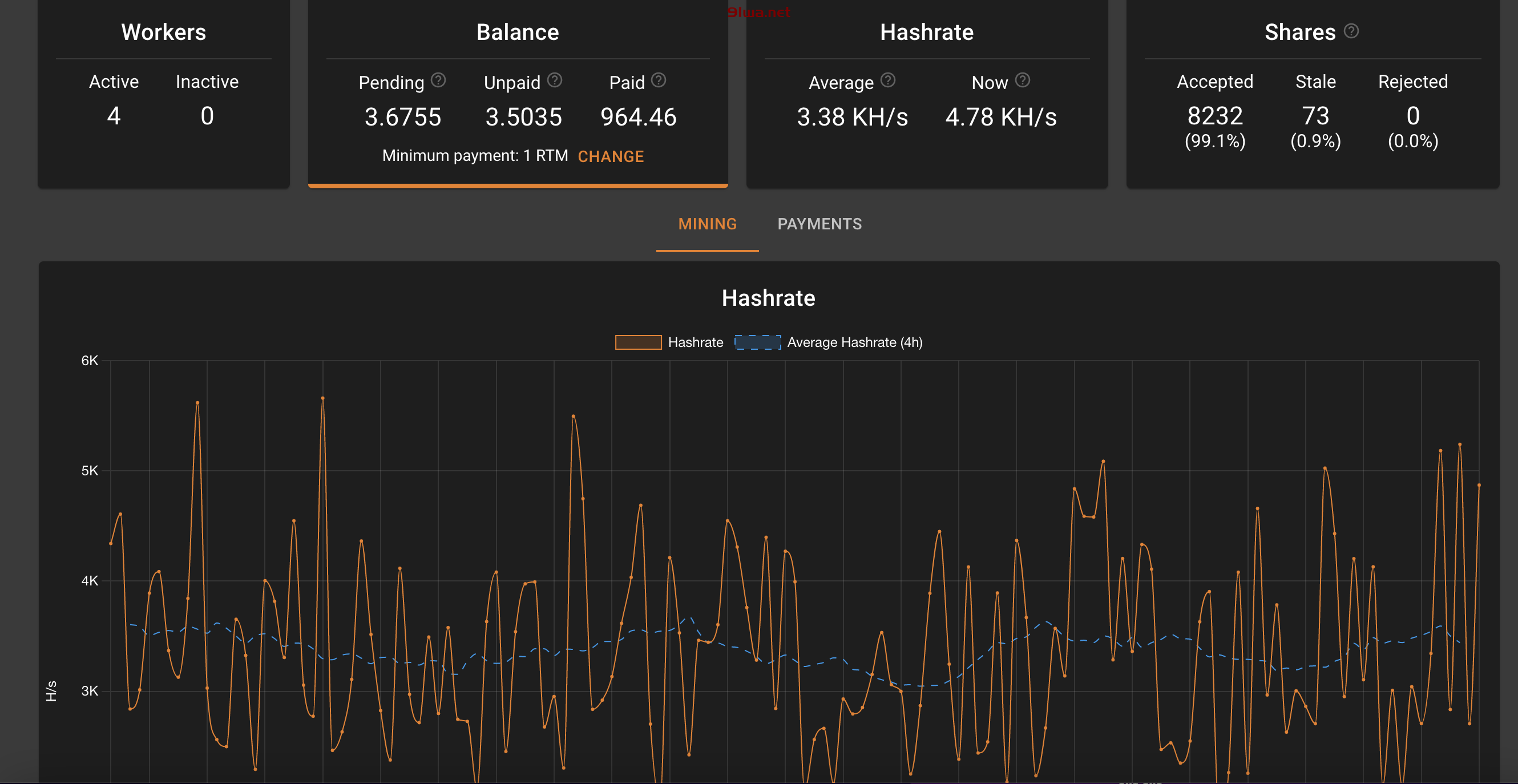Open the Unpaid balance help icon
This screenshot has height=784, width=1518.
point(555,79)
